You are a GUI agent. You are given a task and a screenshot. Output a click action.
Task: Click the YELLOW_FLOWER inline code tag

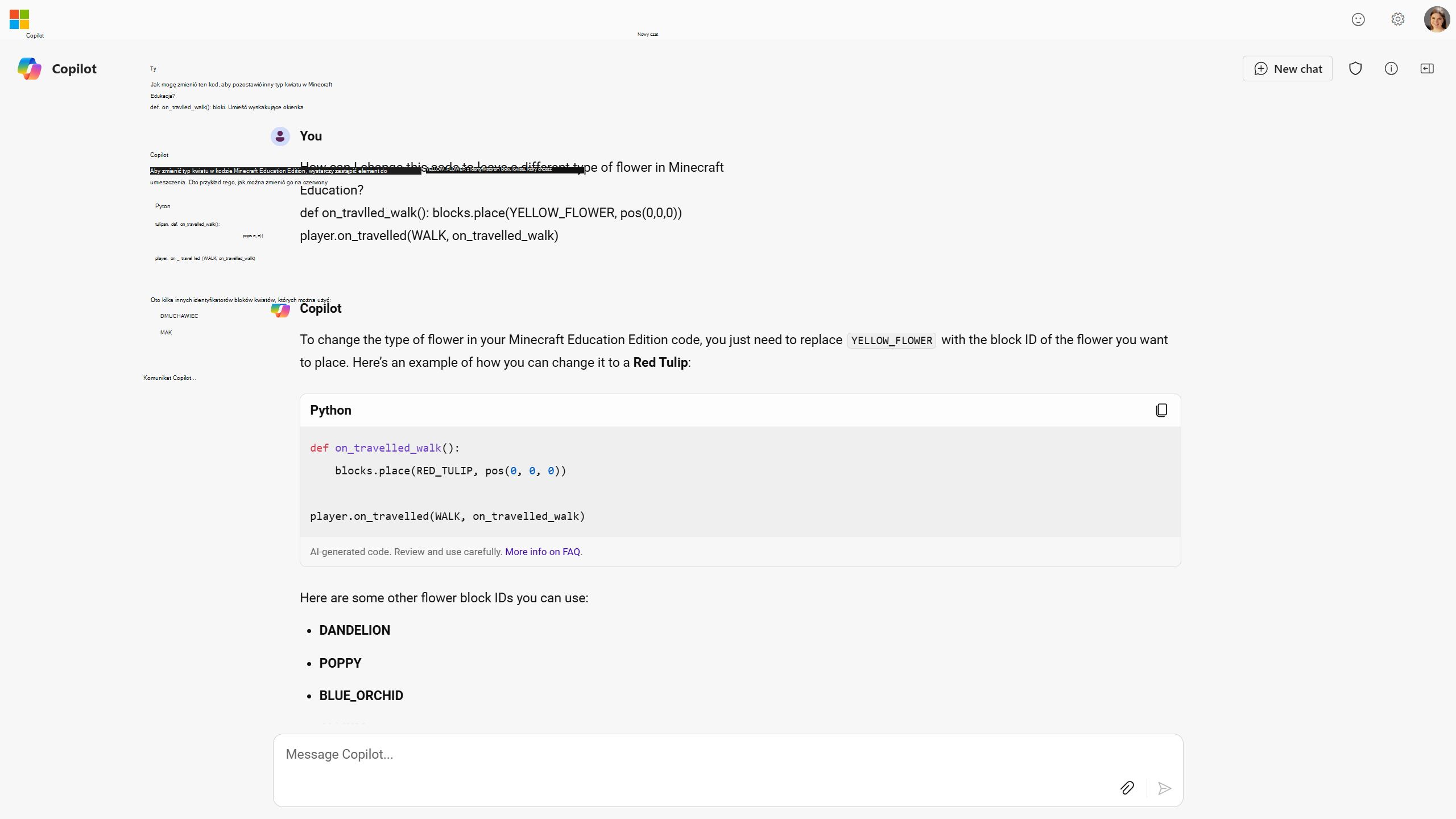coord(891,341)
